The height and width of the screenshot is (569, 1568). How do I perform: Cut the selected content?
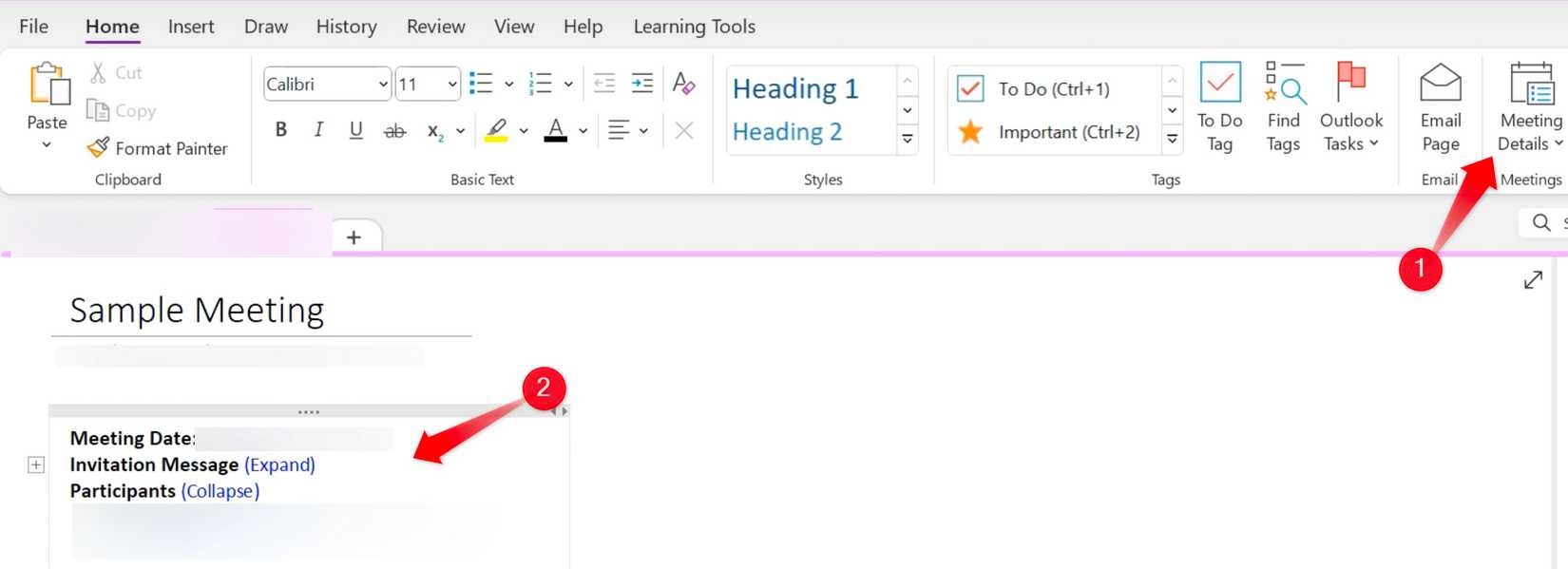coord(116,73)
